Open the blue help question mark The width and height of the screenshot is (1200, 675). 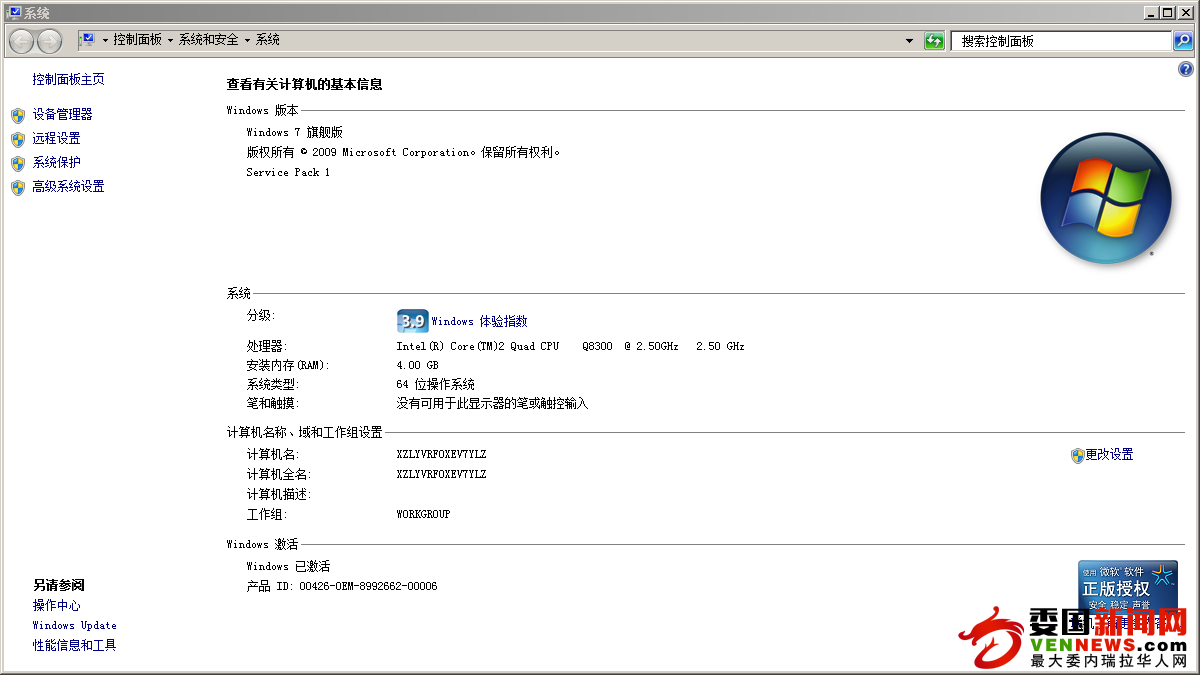pyautogui.click(x=1186, y=69)
